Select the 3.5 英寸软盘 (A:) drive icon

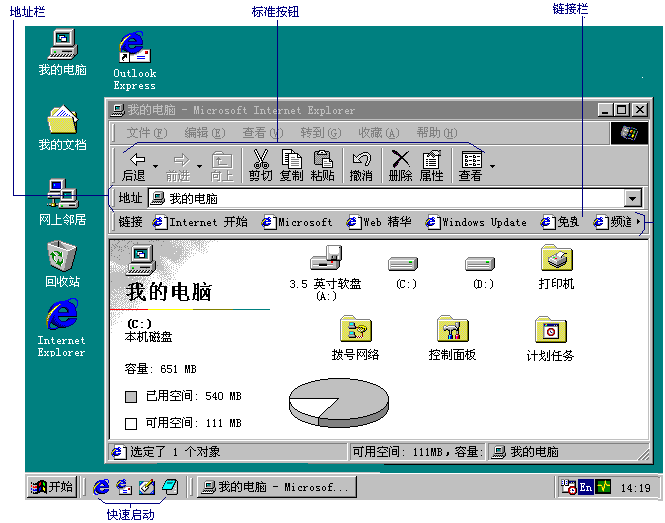[326, 257]
